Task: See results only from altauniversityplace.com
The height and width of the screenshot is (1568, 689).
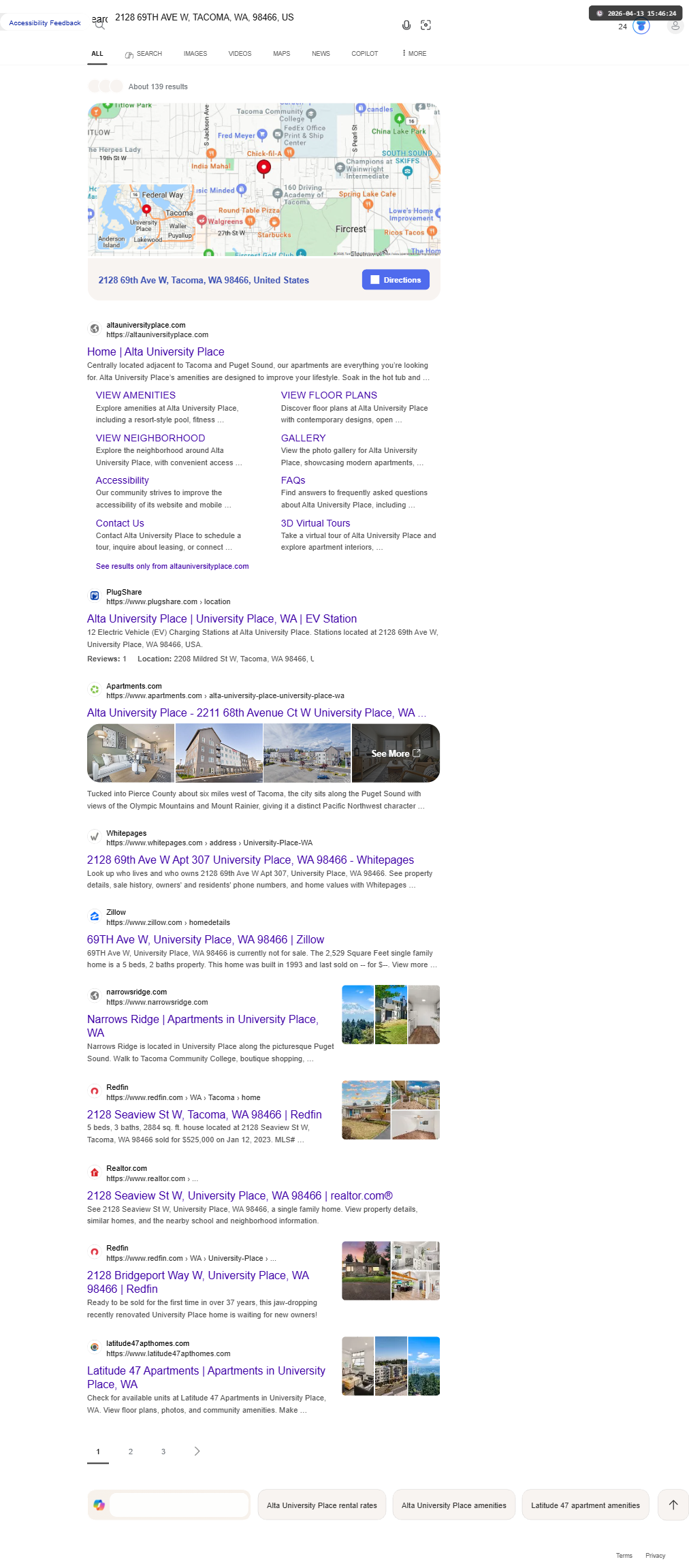Action: [x=172, y=566]
